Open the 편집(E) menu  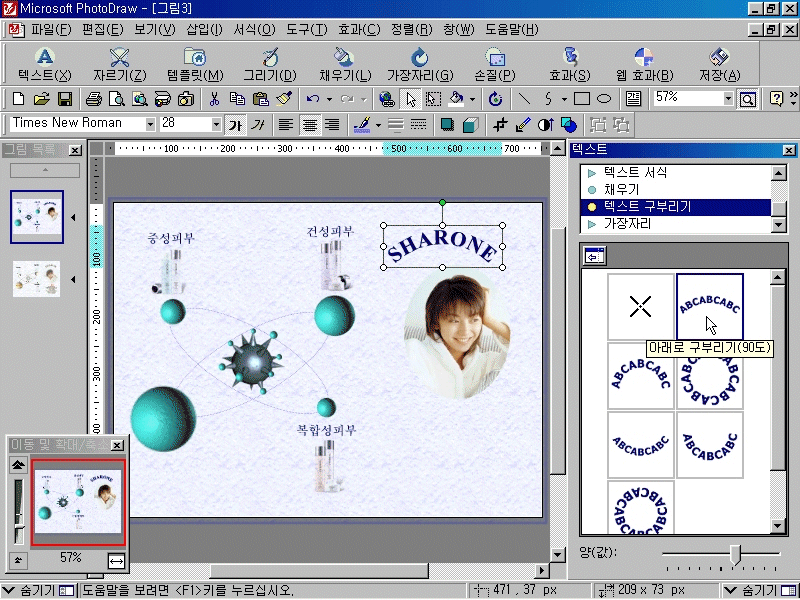(x=103, y=30)
